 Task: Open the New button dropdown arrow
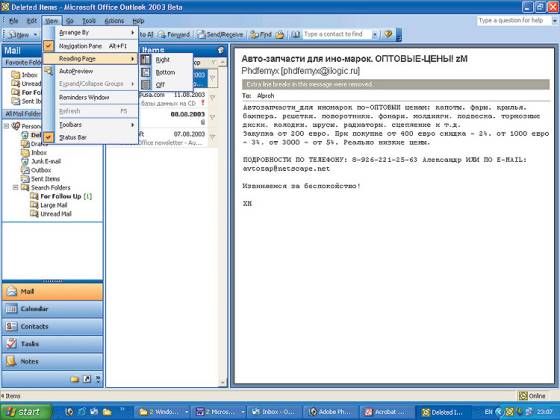[35, 35]
